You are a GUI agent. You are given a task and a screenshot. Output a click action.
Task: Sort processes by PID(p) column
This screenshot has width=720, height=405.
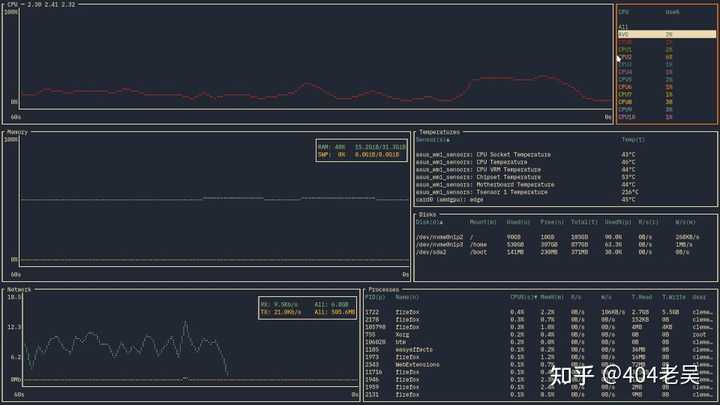point(375,297)
